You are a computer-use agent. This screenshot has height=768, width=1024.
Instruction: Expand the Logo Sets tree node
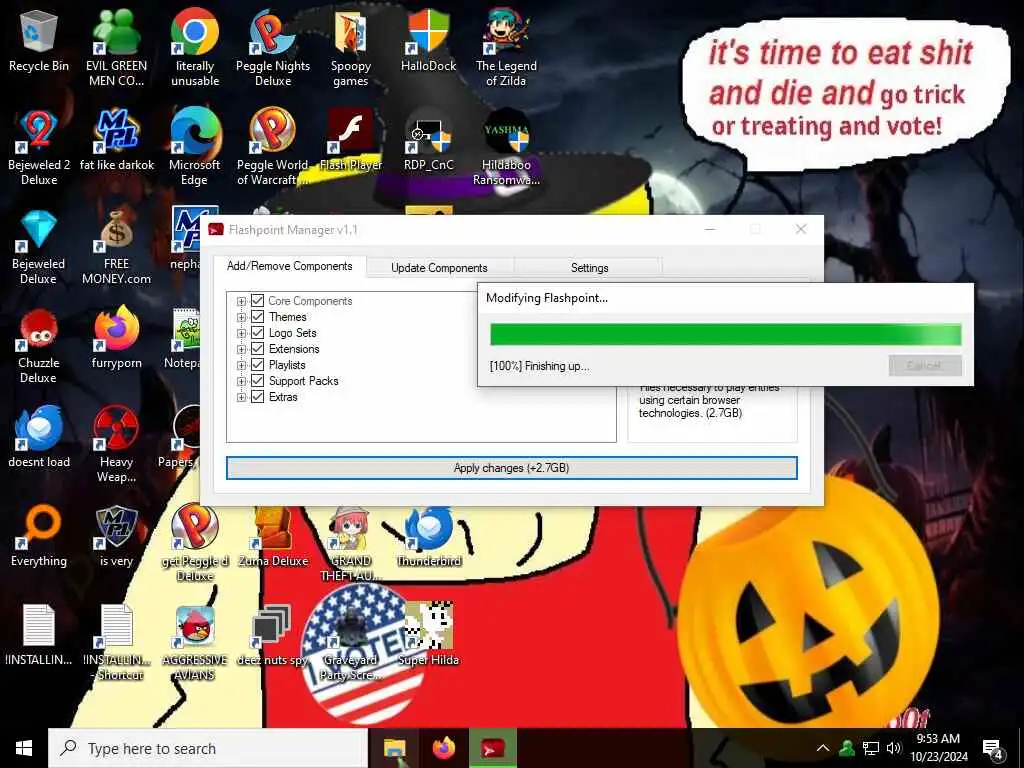[x=241, y=333]
